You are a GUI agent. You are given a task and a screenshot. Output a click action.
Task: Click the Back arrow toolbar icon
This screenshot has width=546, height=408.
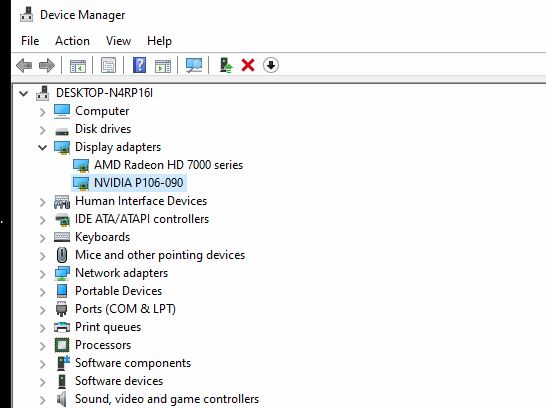point(24,65)
